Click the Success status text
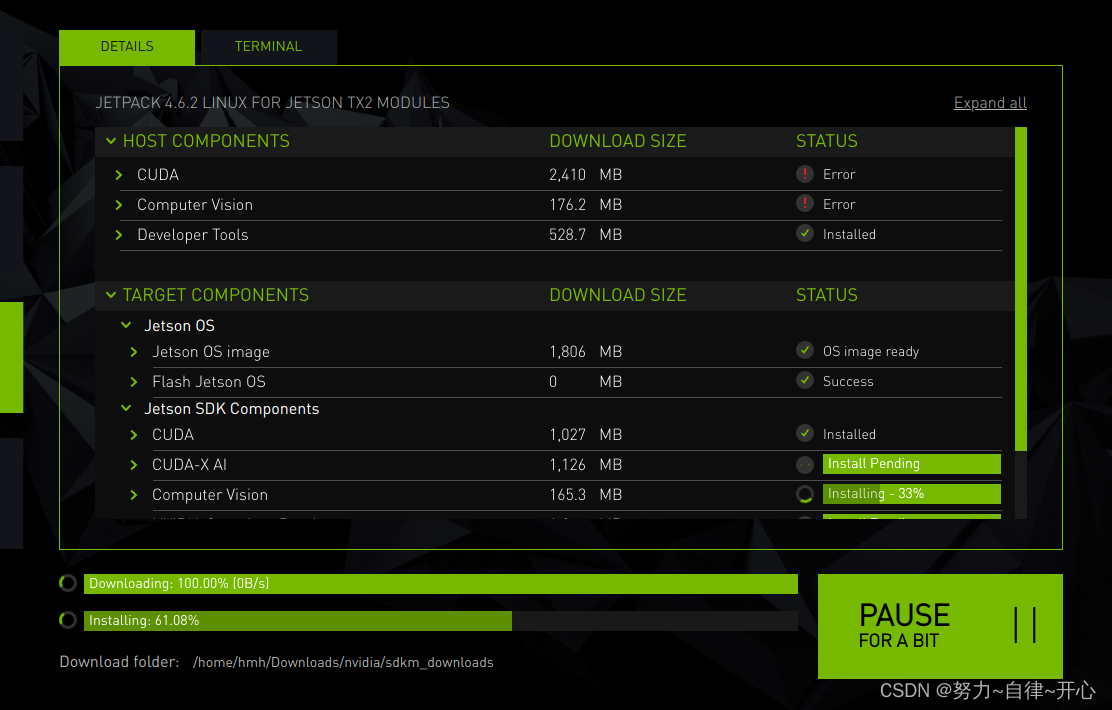This screenshot has height=710, width=1112. click(848, 382)
